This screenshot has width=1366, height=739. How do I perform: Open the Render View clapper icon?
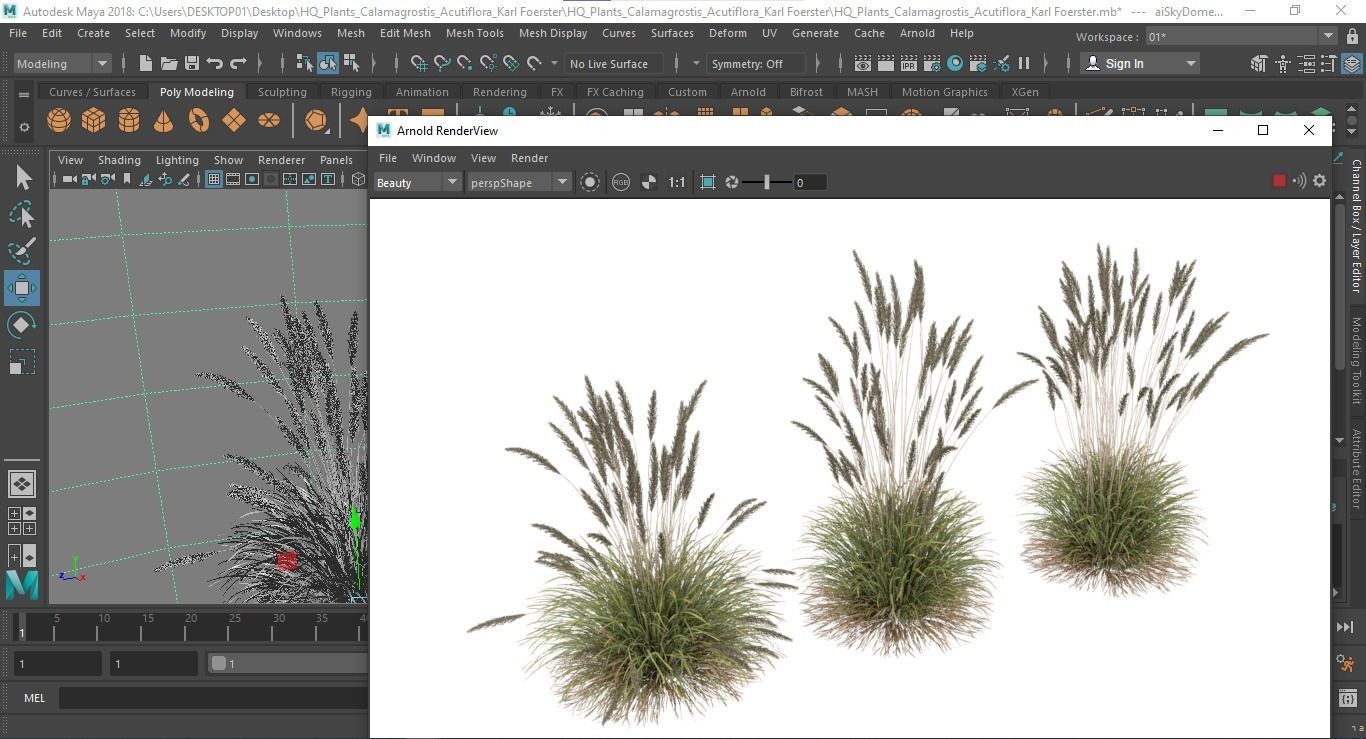coord(863,63)
